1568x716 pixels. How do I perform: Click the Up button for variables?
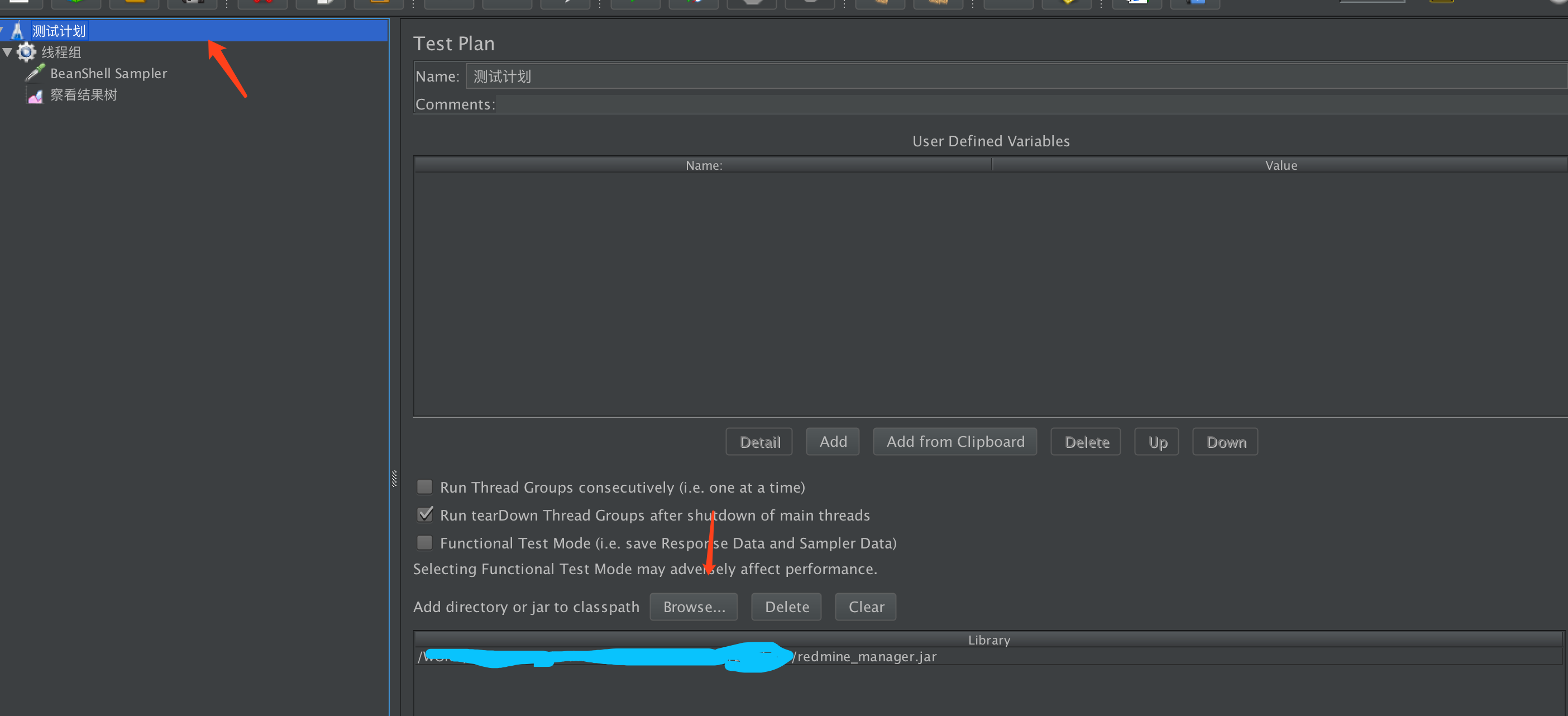1156,441
